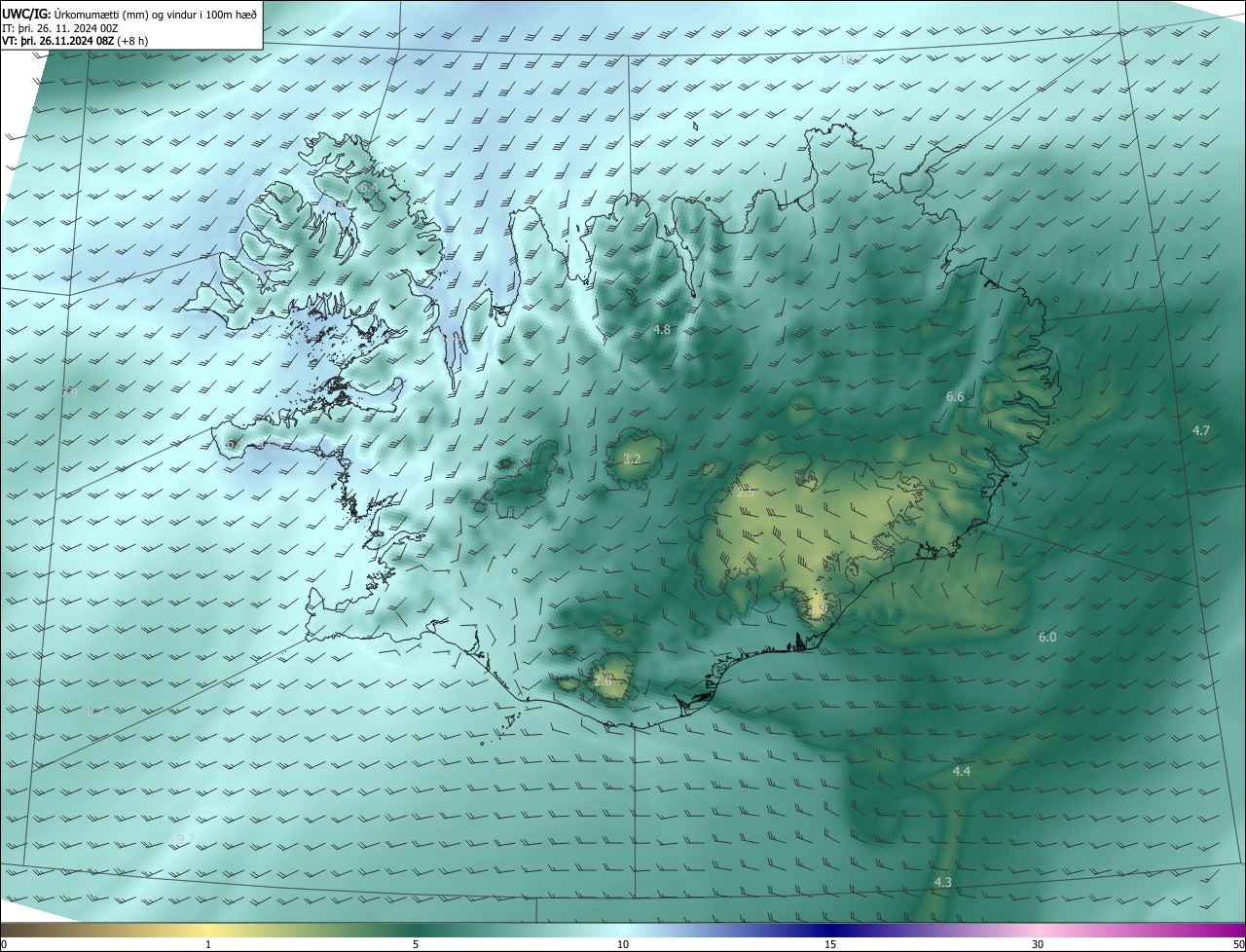This screenshot has height=952, width=1246.
Task: Click the 3.2 value label over the glacier
Action: 632,458
